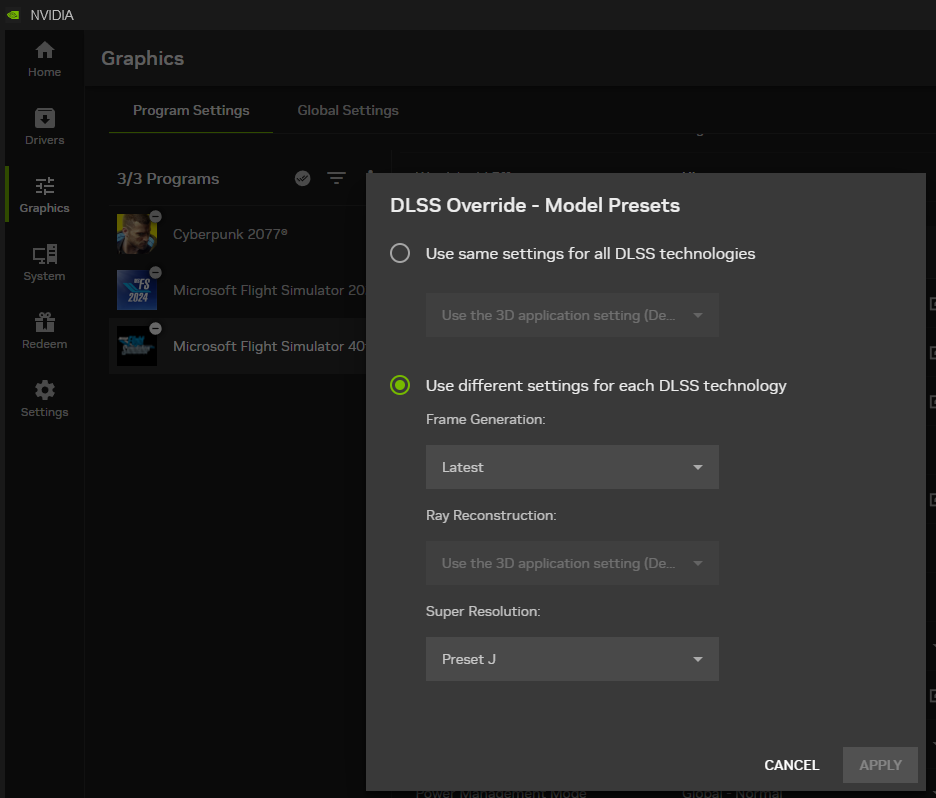This screenshot has width=936, height=798.
Task: Open the Settings gear in sidebar
Action: click(x=44, y=399)
